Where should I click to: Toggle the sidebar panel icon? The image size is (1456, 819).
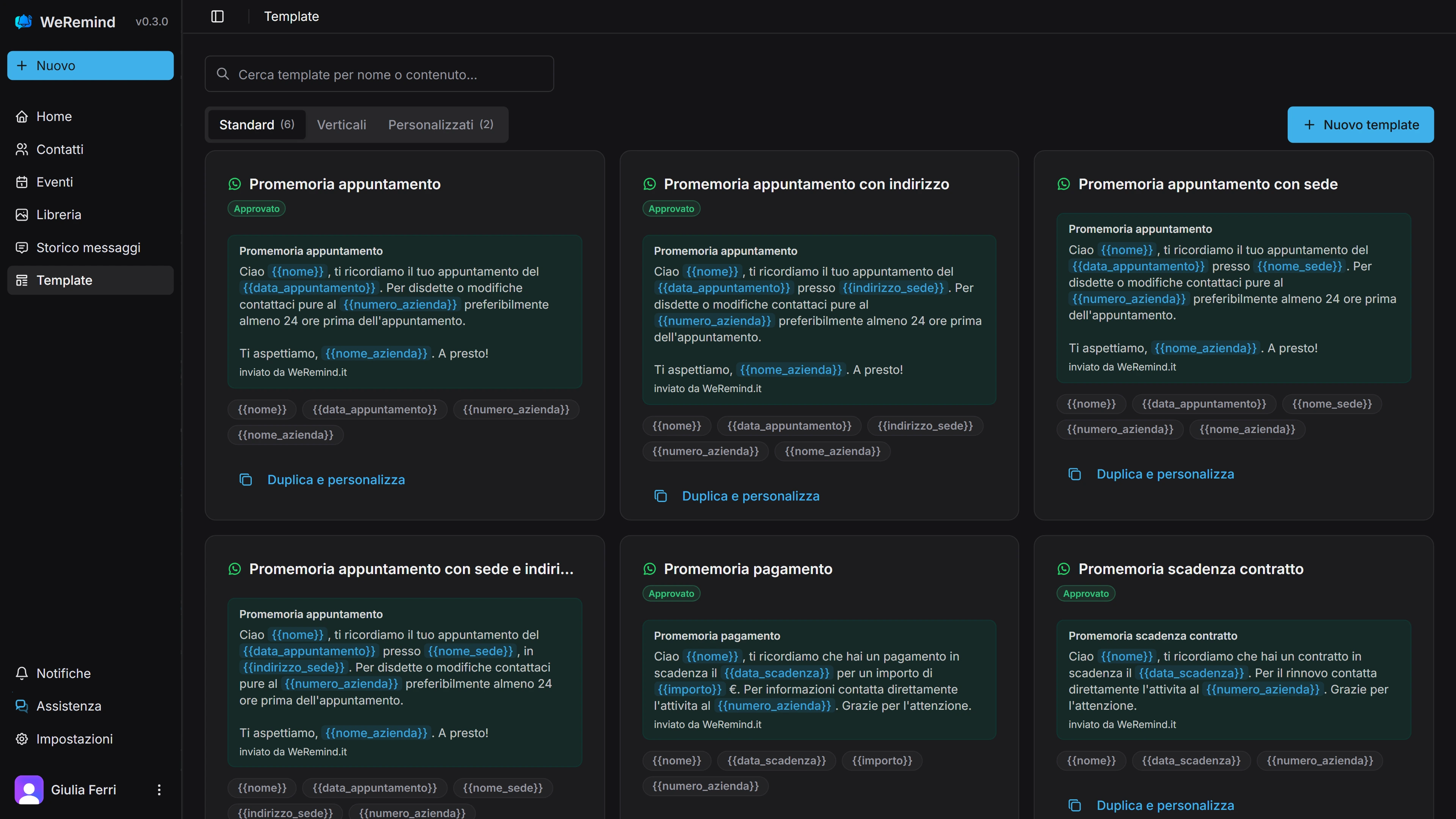[218, 16]
